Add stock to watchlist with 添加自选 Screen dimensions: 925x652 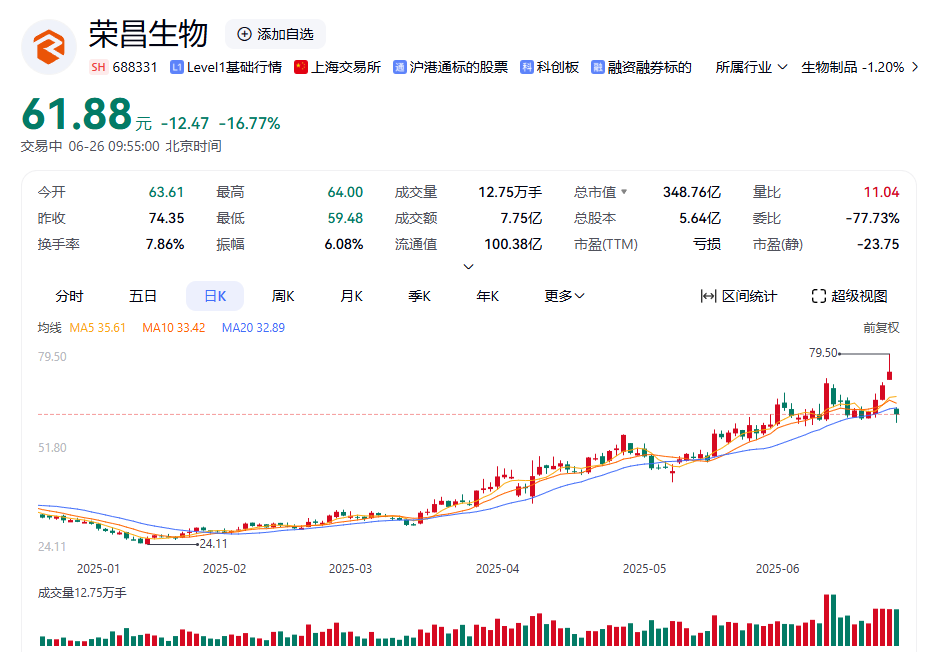click(275, 34)
